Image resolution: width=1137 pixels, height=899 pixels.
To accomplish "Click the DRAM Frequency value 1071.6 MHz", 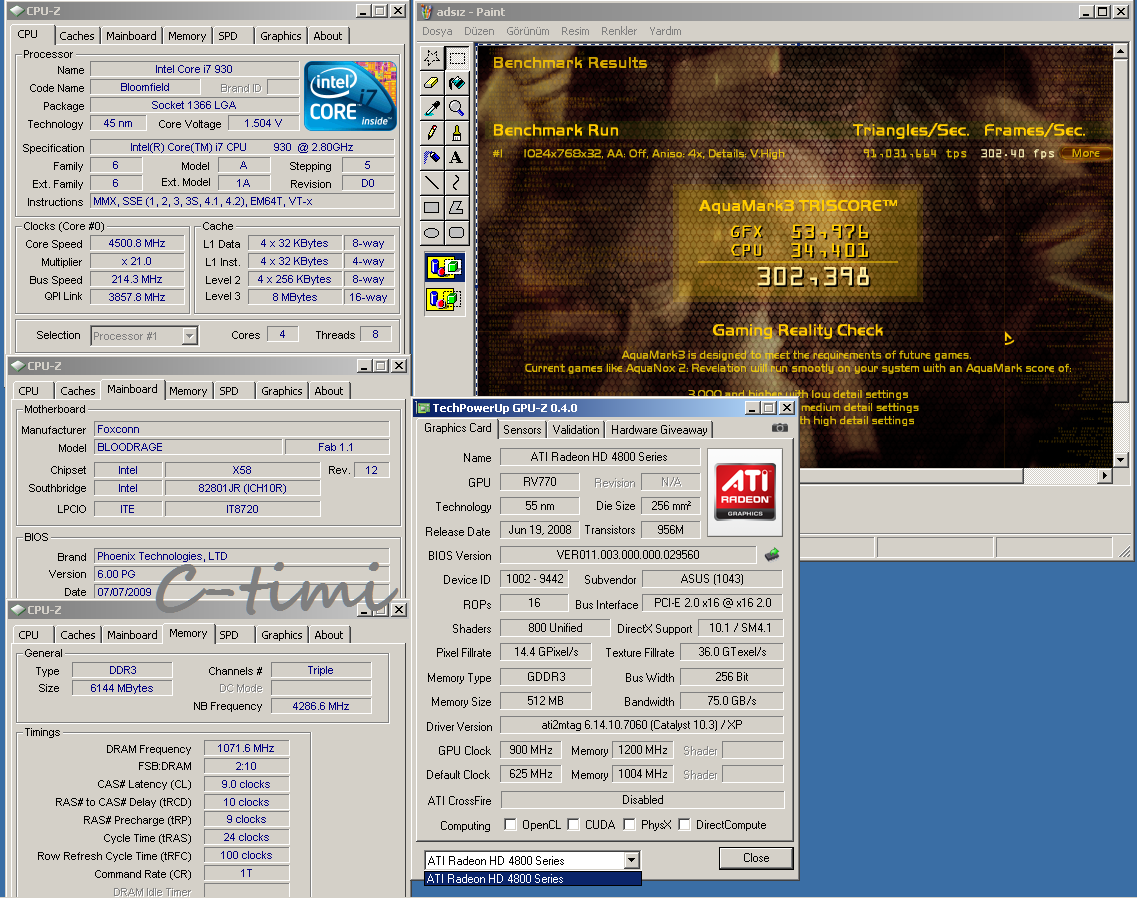I will (x=246, y=748).
